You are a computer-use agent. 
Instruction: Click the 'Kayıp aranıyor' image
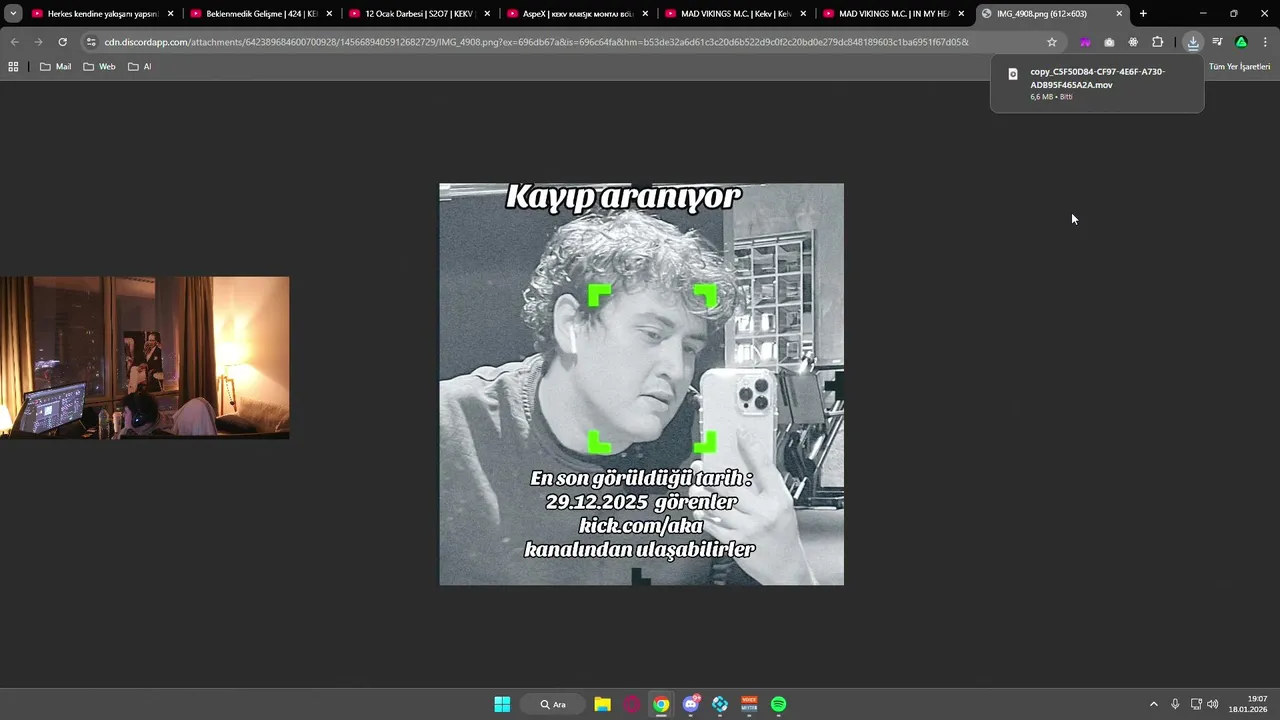click(641, 384)
